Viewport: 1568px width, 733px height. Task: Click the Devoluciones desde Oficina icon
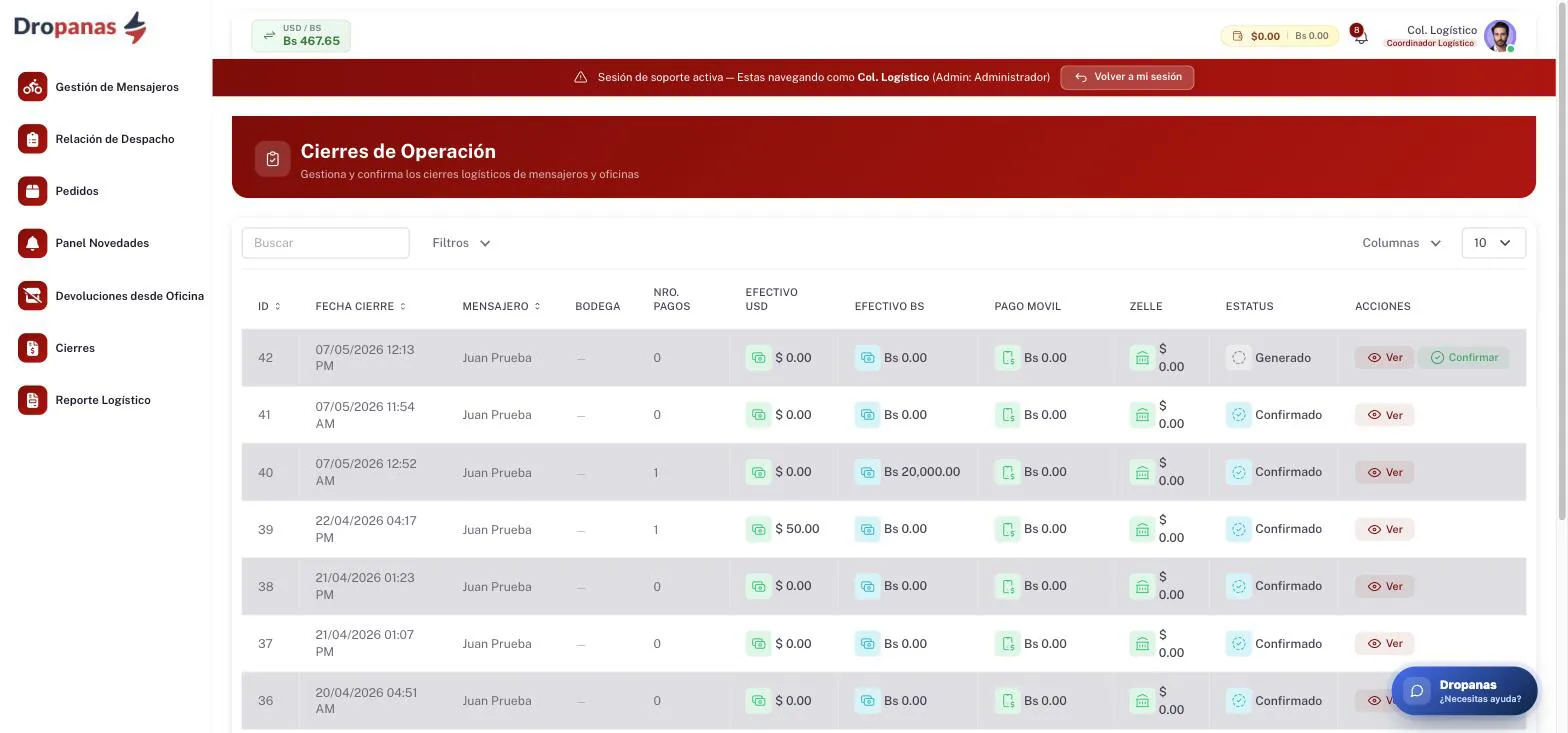tap(32, 296)
